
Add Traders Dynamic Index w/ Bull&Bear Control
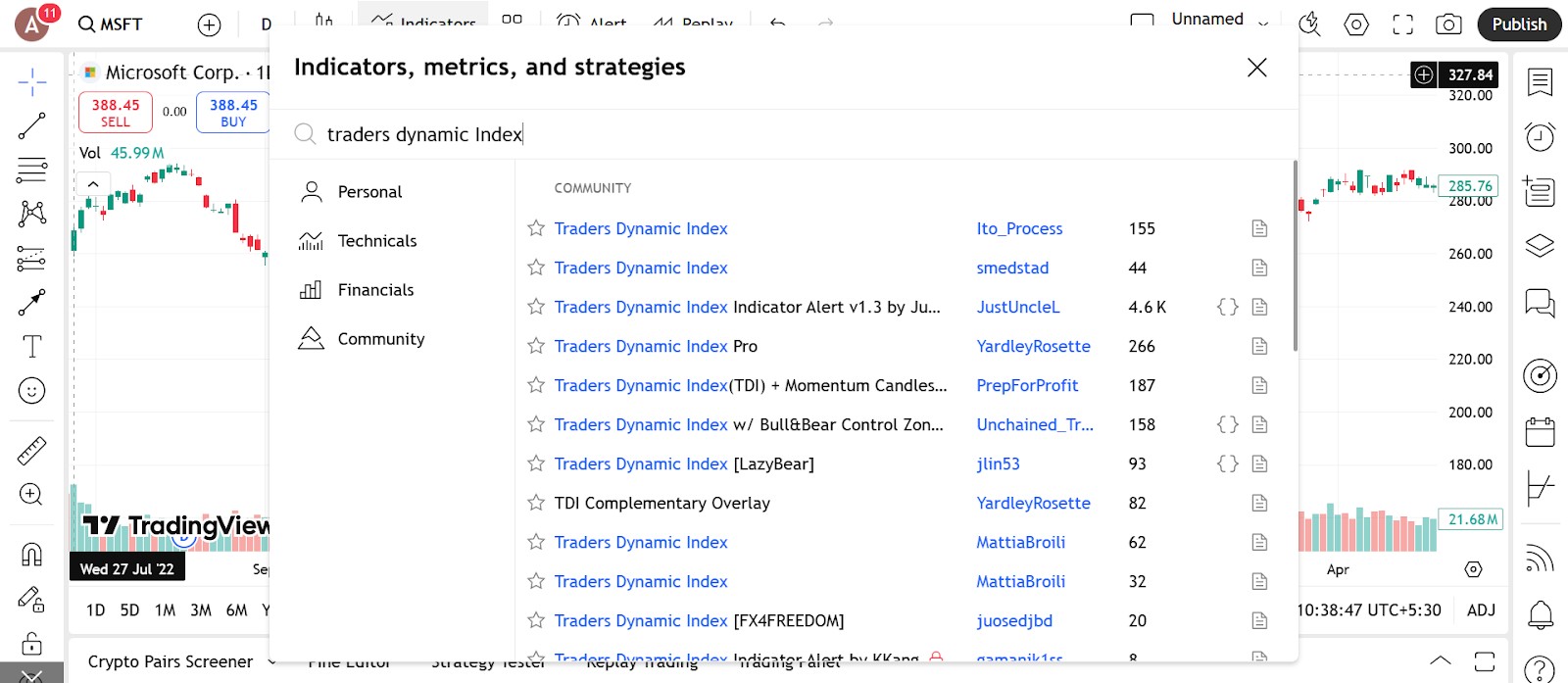tap(749, 424)
